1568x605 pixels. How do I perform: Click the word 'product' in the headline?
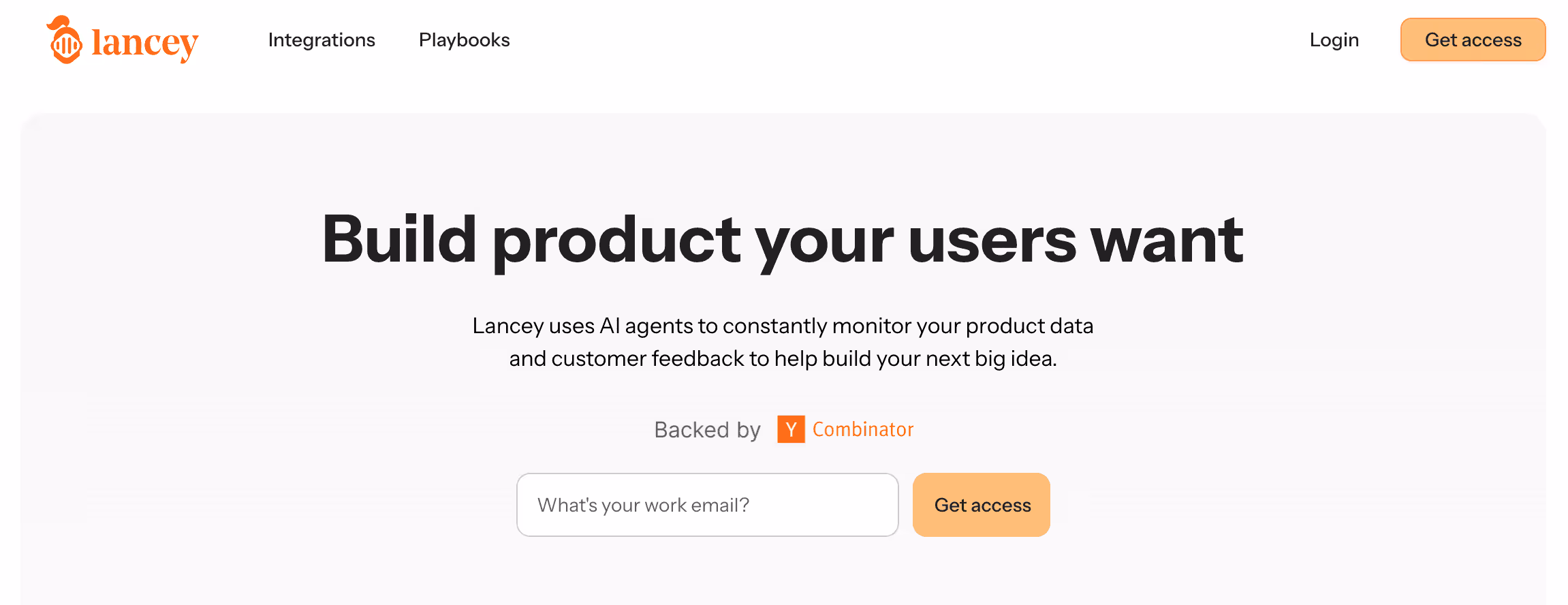click(616, 240)
